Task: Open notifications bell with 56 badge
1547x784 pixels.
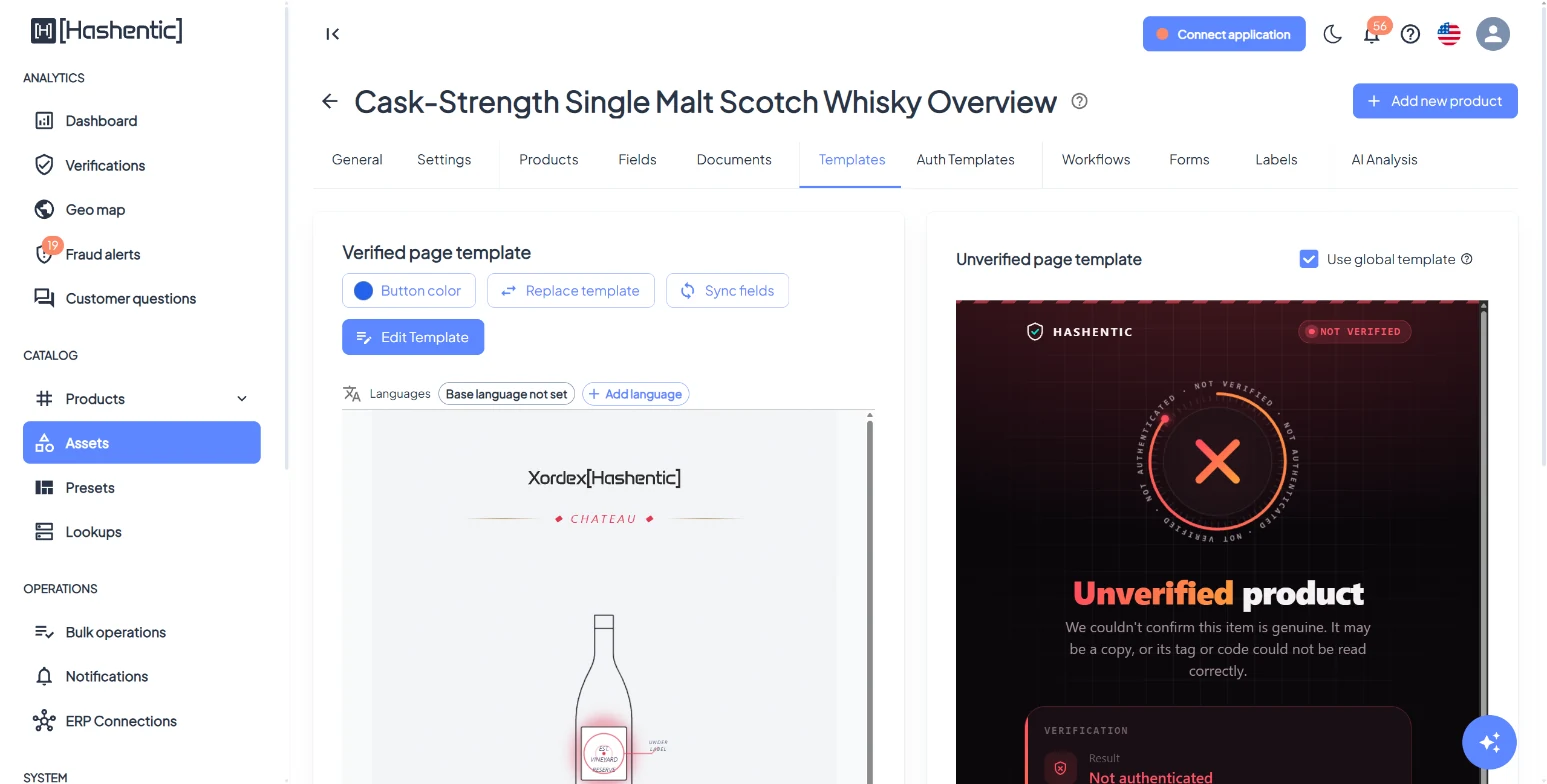Action: [1372, 34]
